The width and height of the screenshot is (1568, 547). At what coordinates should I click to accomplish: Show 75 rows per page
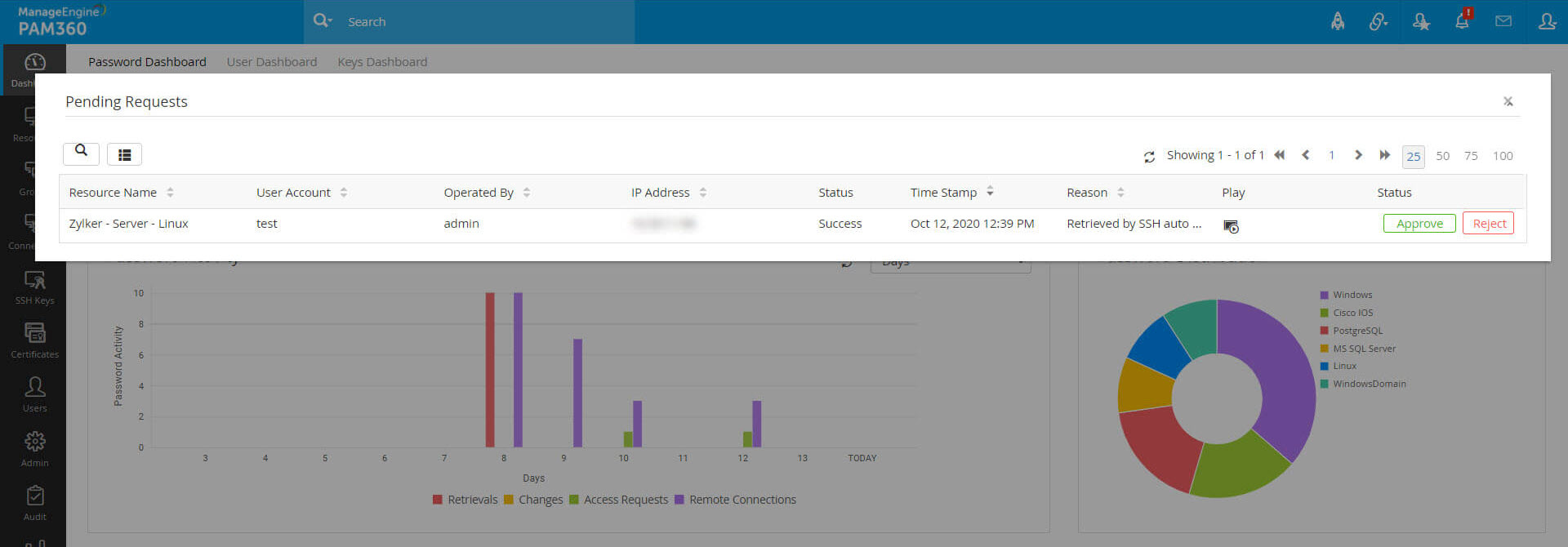(x=1471, y=156)
